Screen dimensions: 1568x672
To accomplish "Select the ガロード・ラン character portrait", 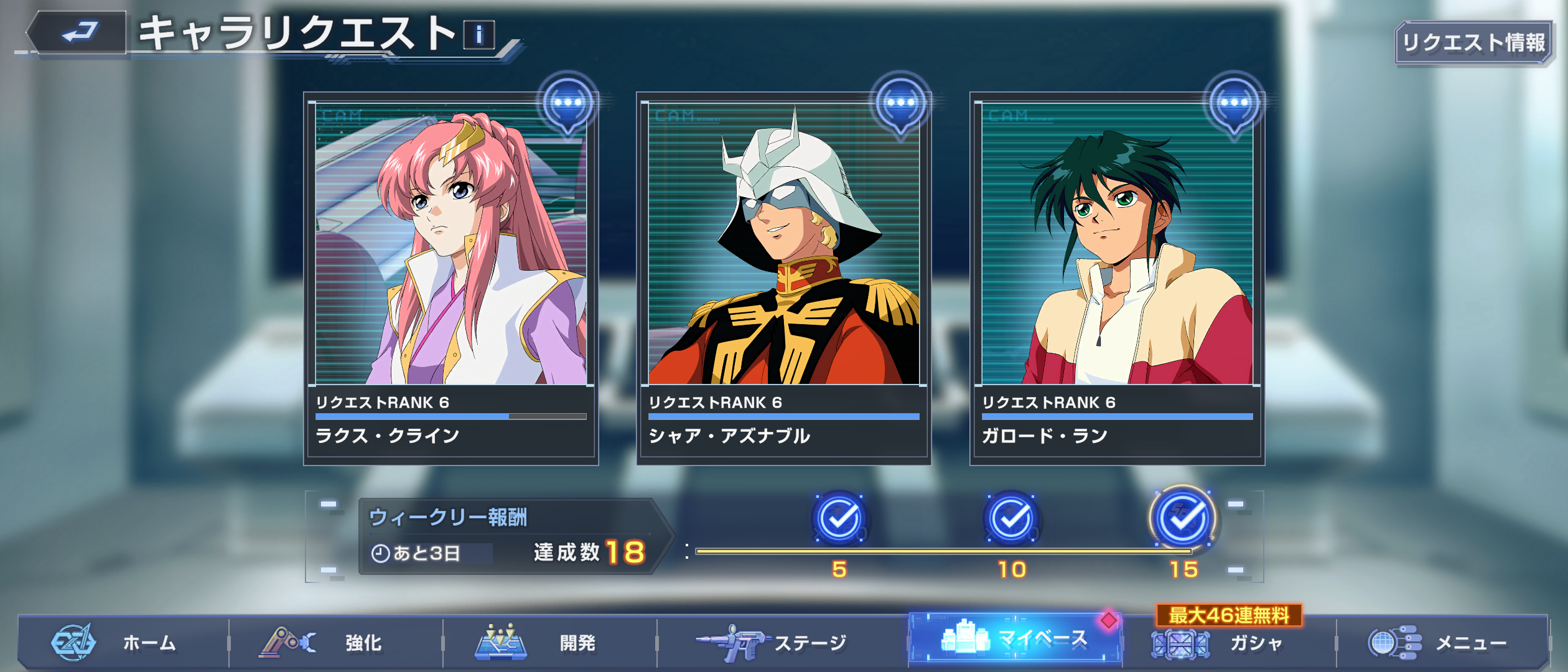I will (1118, 244).
